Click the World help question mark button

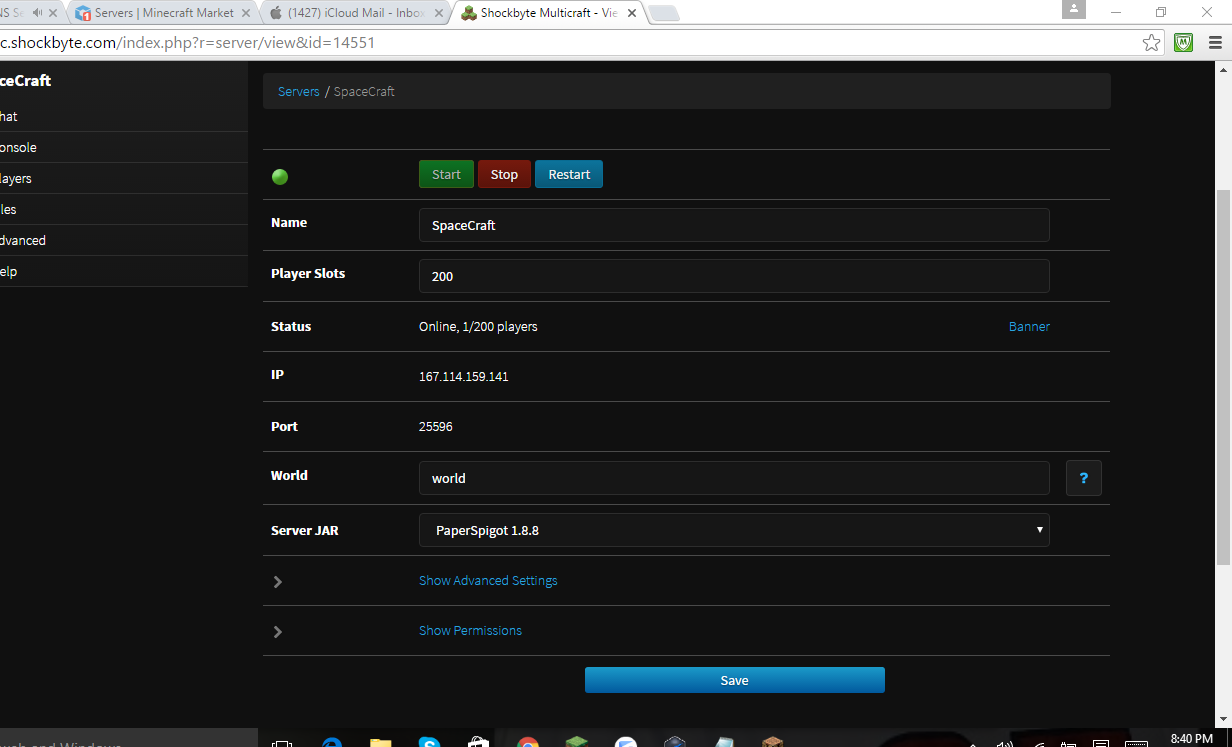(1084, 478)
